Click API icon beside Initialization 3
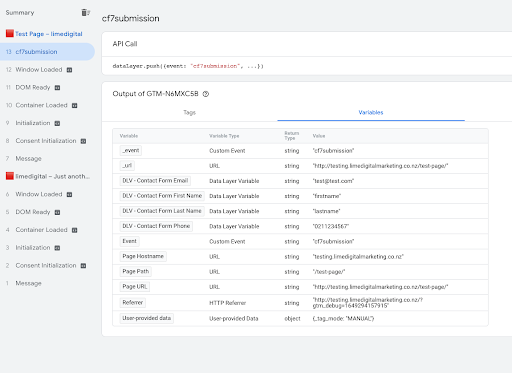This screenshot has width=512, height=373. coord(57,248)
